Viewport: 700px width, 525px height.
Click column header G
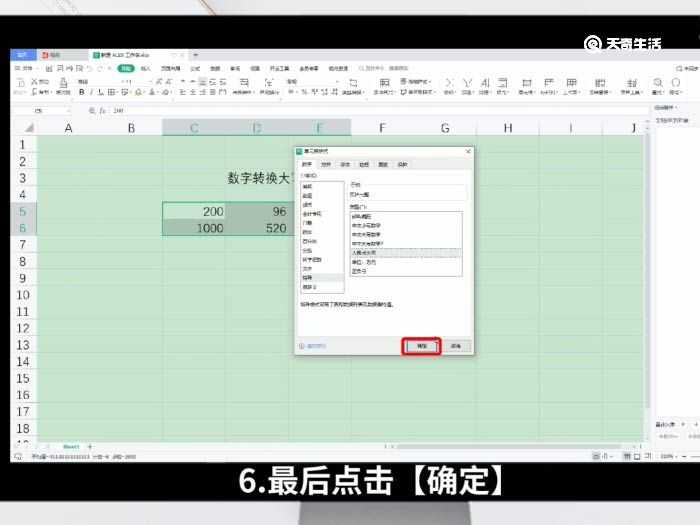click(x=445, y=128)
